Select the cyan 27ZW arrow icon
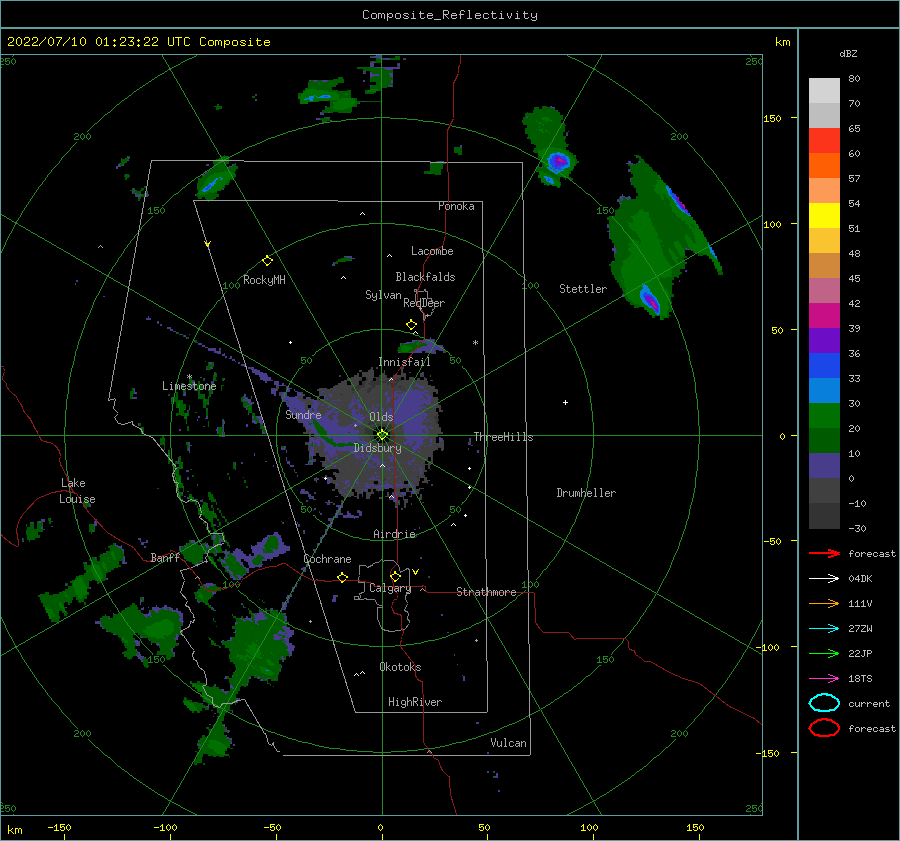 coord(824,629)
